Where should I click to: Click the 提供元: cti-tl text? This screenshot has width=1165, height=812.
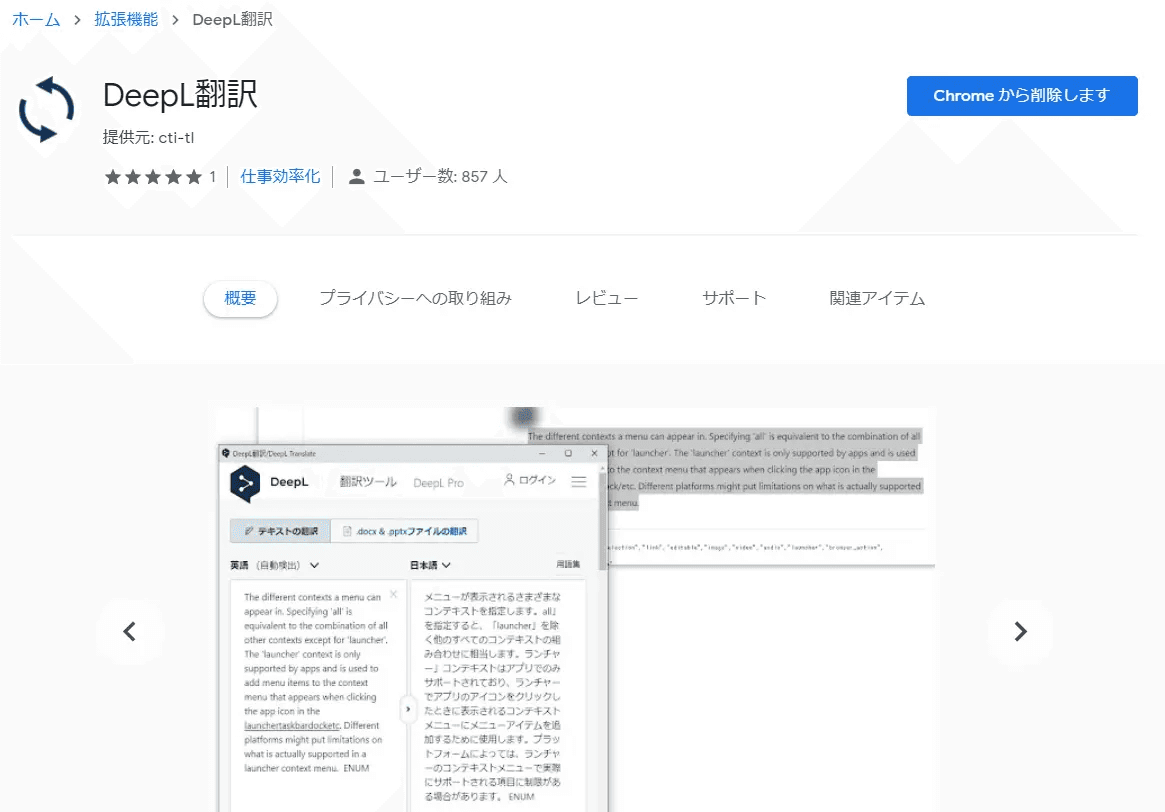pos(149,137)
